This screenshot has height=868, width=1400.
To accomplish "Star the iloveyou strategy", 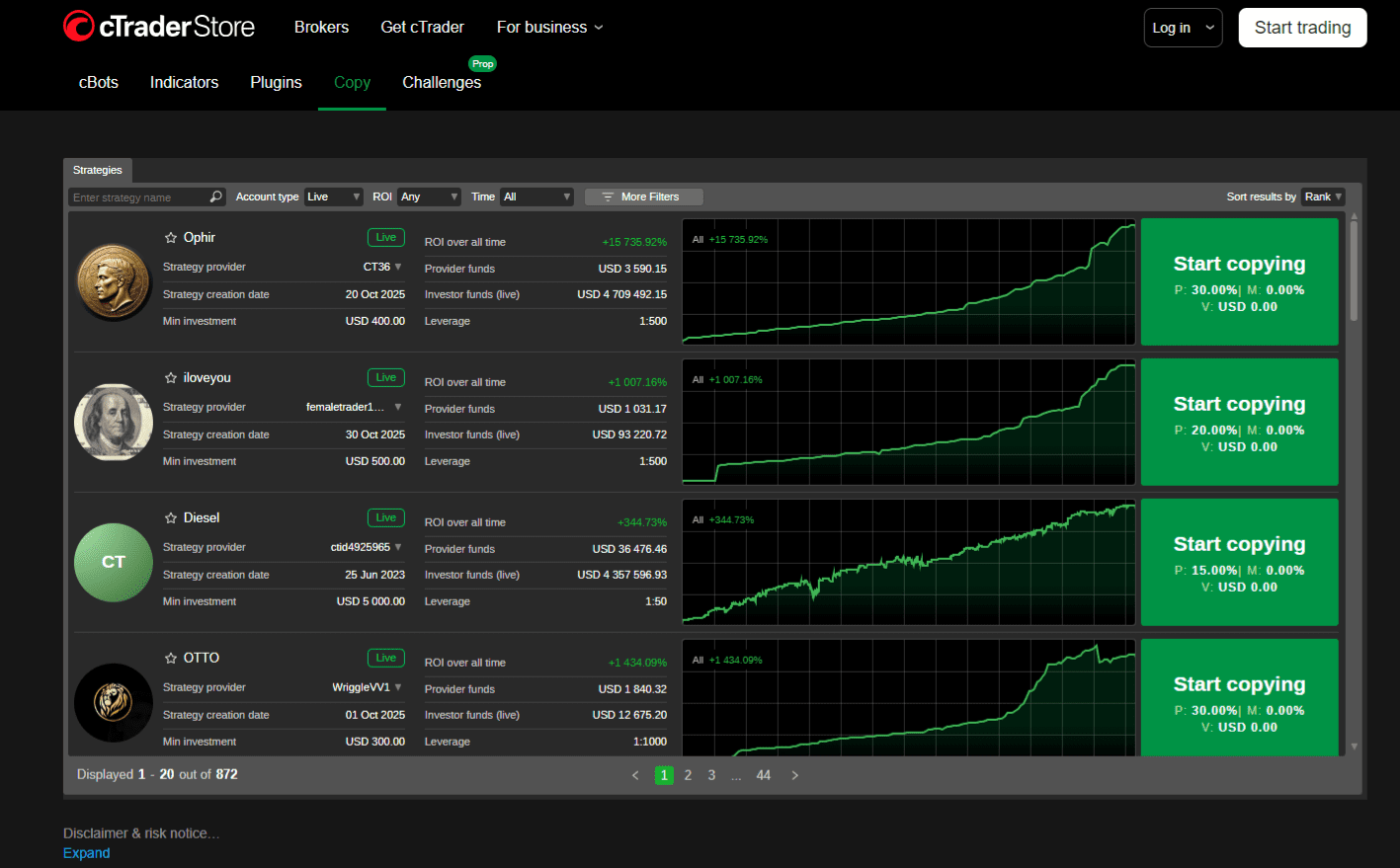I will coord(170,377).
